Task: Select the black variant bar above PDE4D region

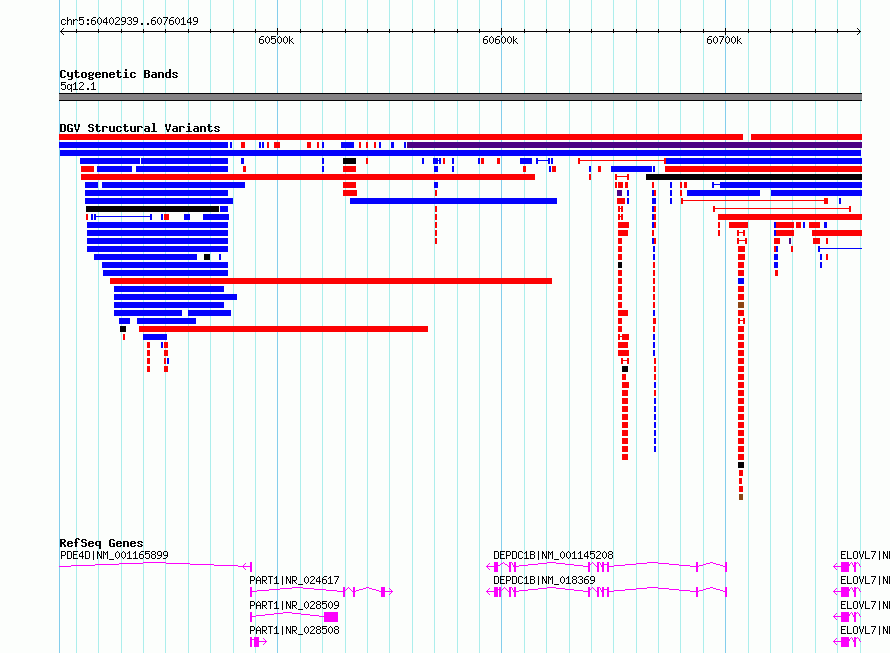Action: tap(153, 209)
